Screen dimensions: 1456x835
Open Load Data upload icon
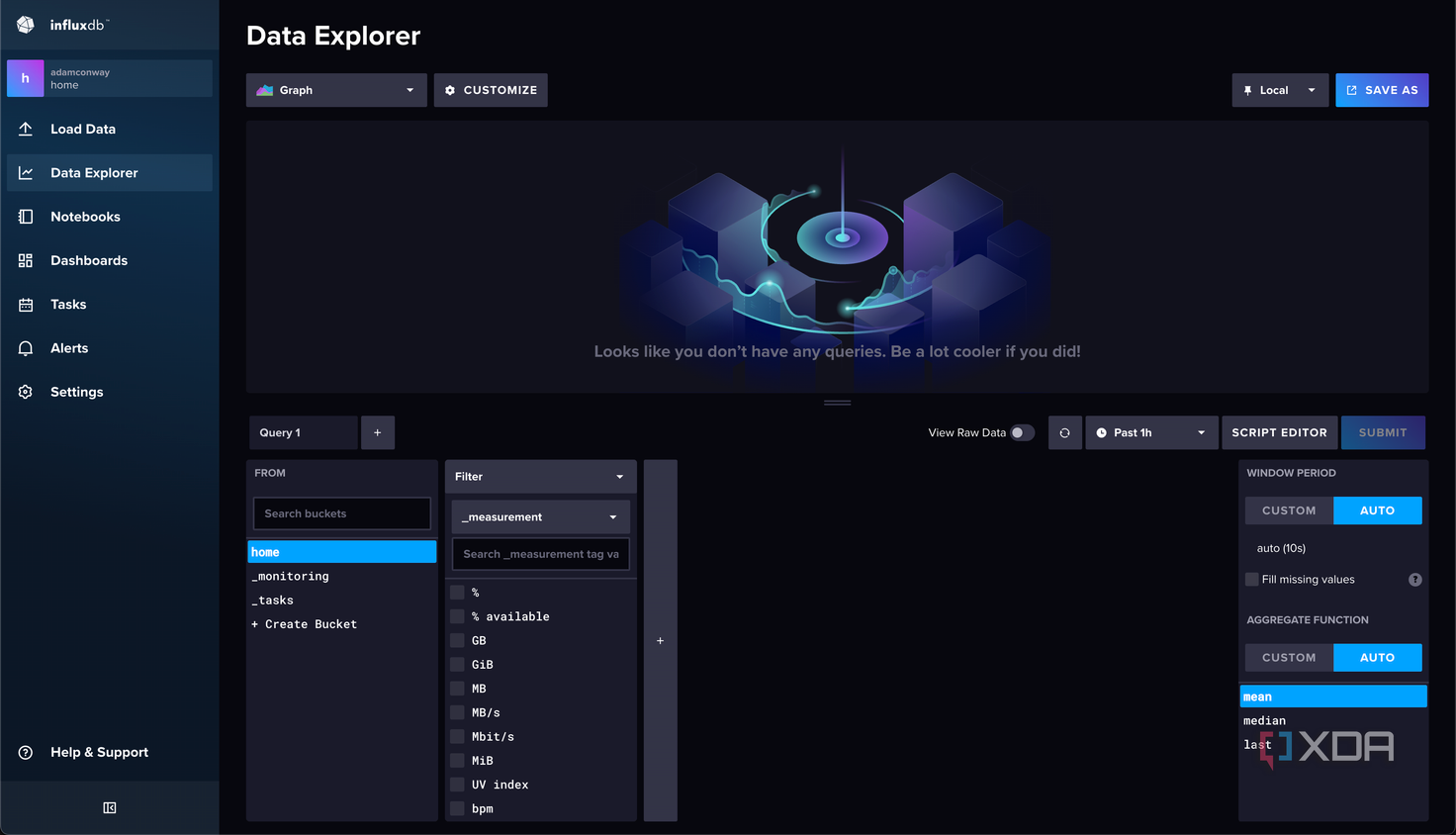coord(26,129)
